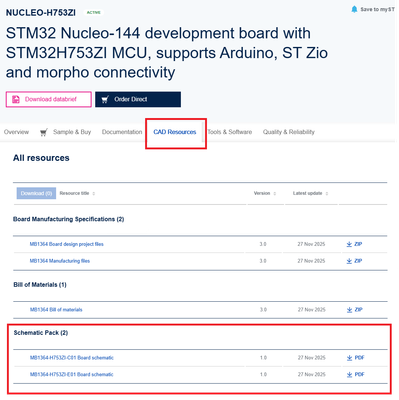This screenshot has height=400, width=399.
Task: Sort by Resource title column arrows
Action: pos(94,194)
